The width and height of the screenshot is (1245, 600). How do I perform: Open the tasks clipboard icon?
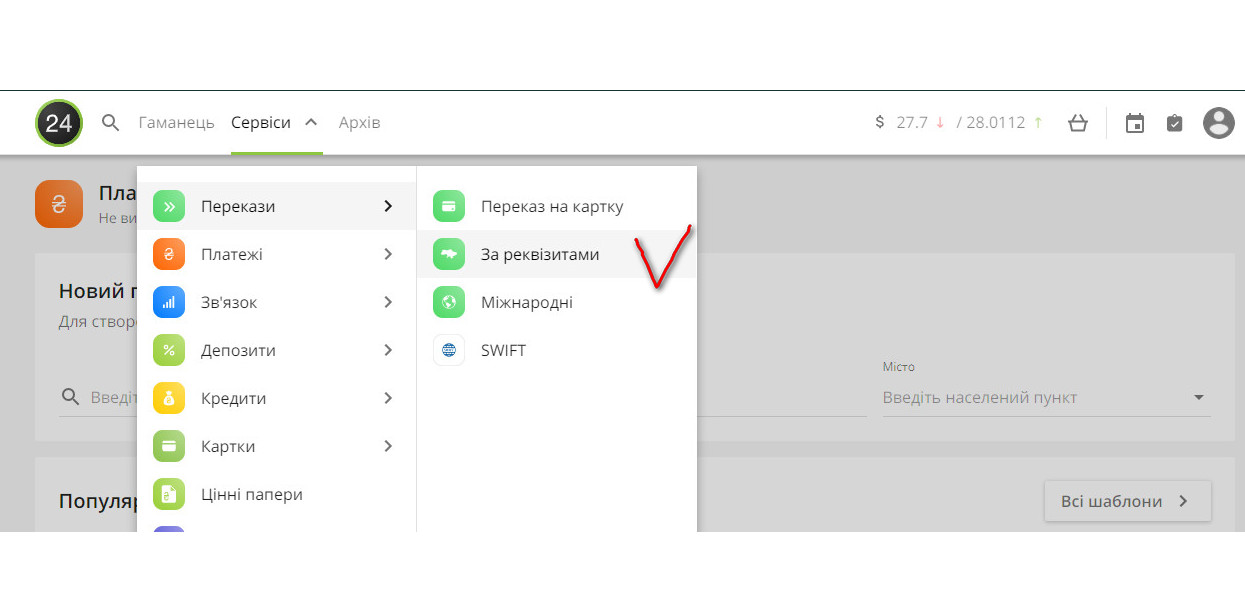[1174, 123]
